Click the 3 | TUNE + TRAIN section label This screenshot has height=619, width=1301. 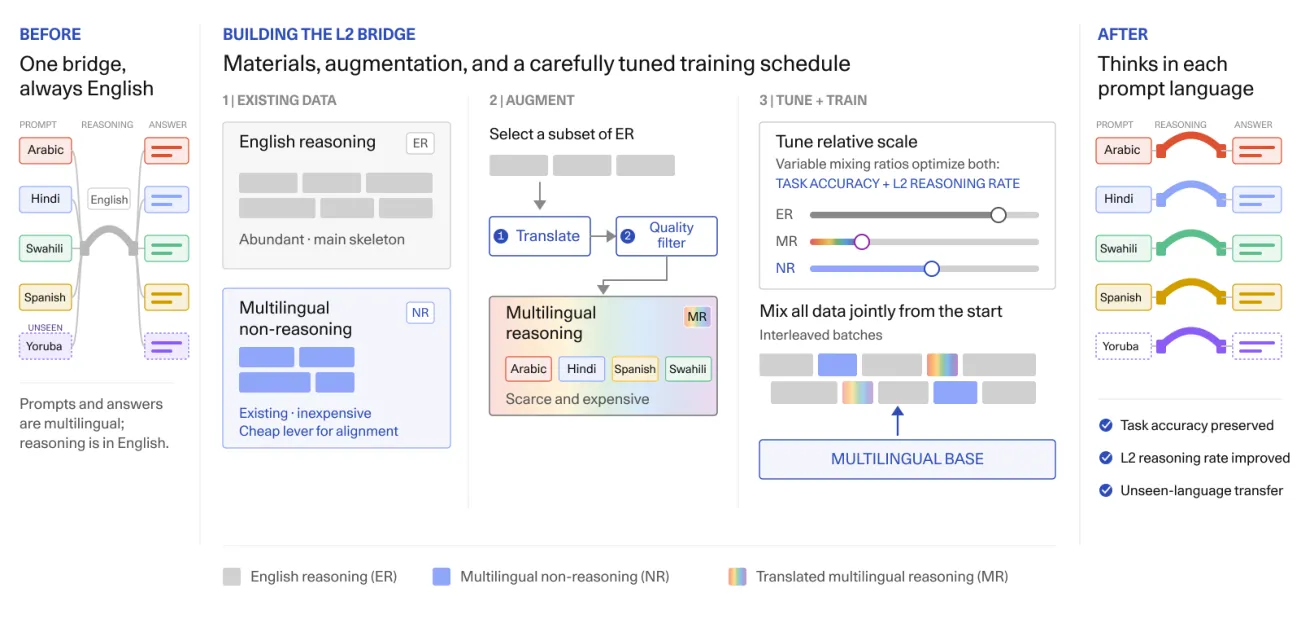814,100
